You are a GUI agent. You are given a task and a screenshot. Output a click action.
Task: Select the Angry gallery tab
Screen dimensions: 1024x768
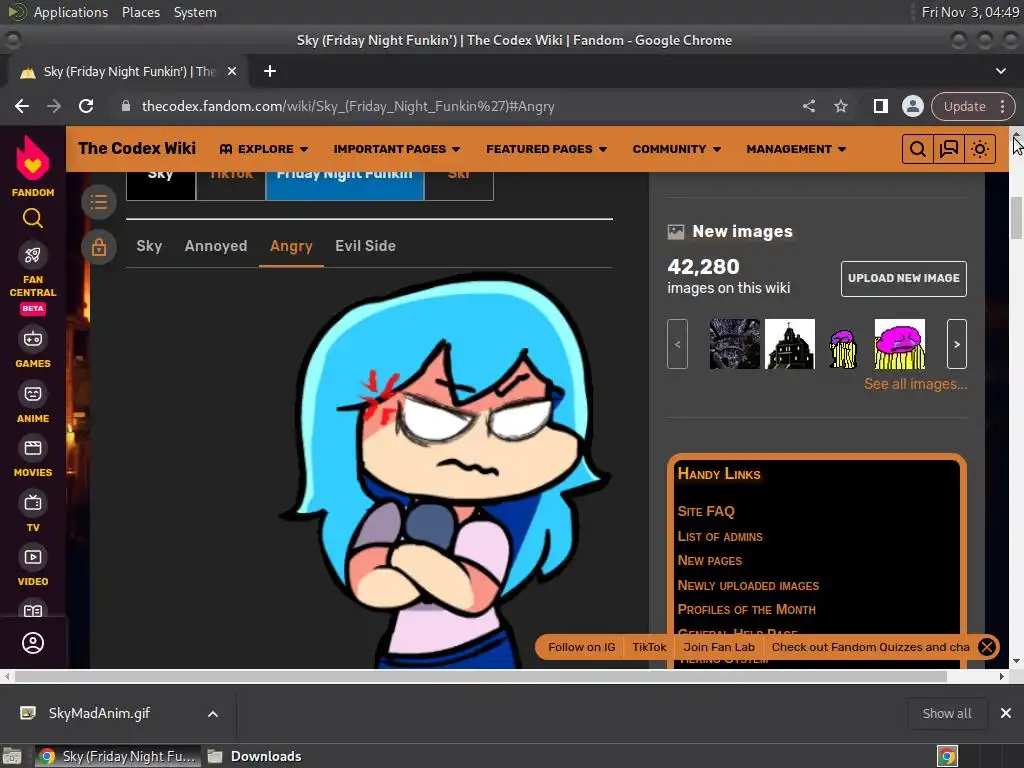point(291,246)
